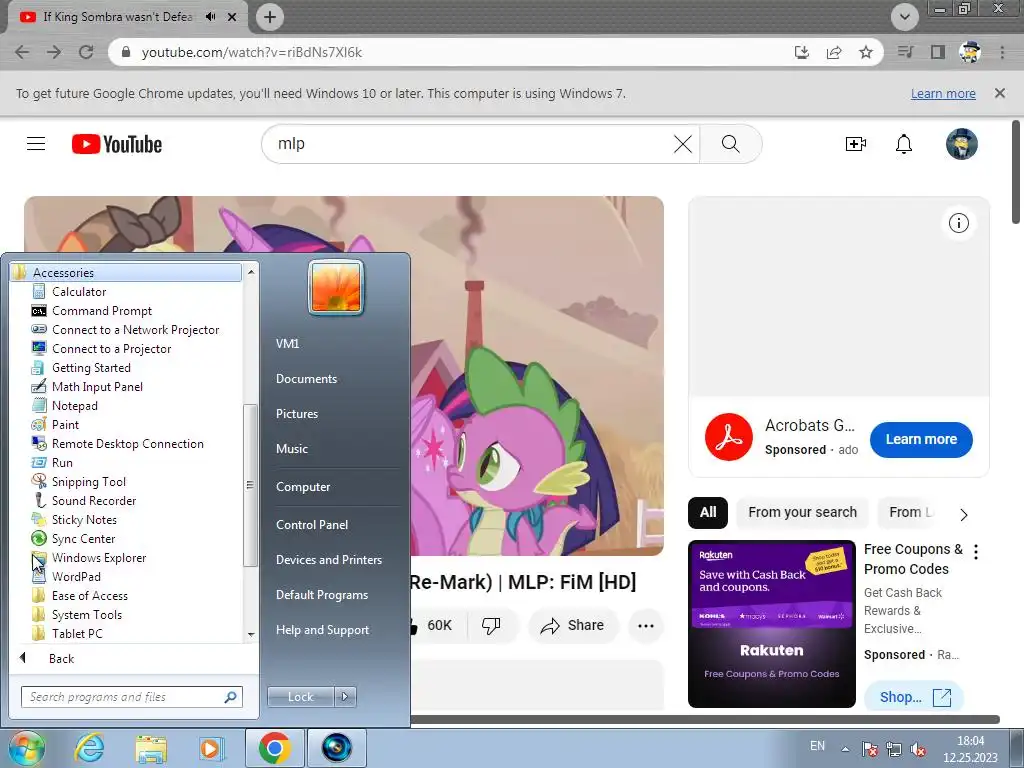Click Learn more link in Chrome update bar
The image size is (1024, 768).
tap(943, 93)
